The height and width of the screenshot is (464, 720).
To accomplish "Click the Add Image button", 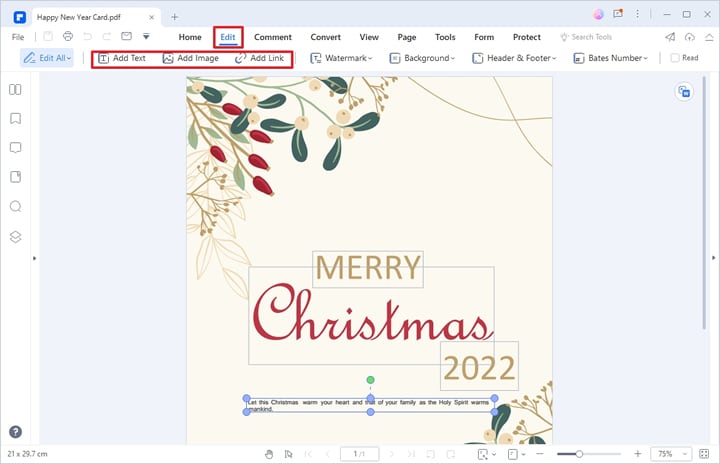I will click(191, 58).
